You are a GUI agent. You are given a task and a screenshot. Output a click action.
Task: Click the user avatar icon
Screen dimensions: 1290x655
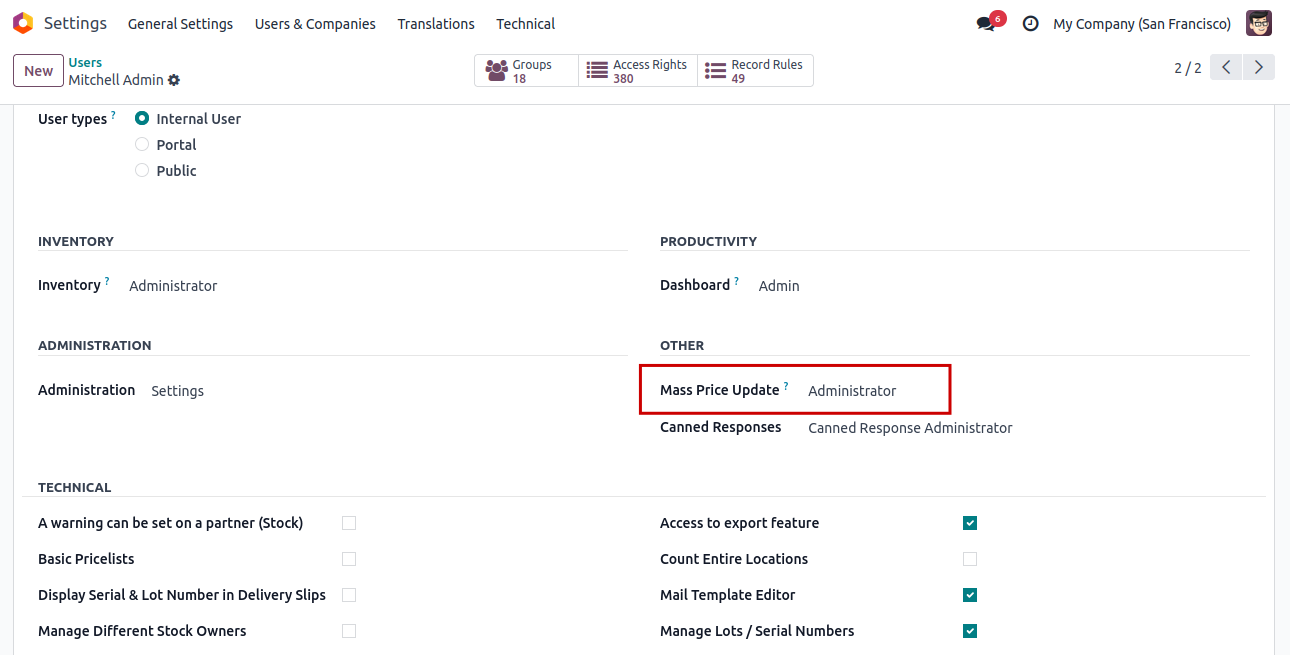[x=1259, y=23]
